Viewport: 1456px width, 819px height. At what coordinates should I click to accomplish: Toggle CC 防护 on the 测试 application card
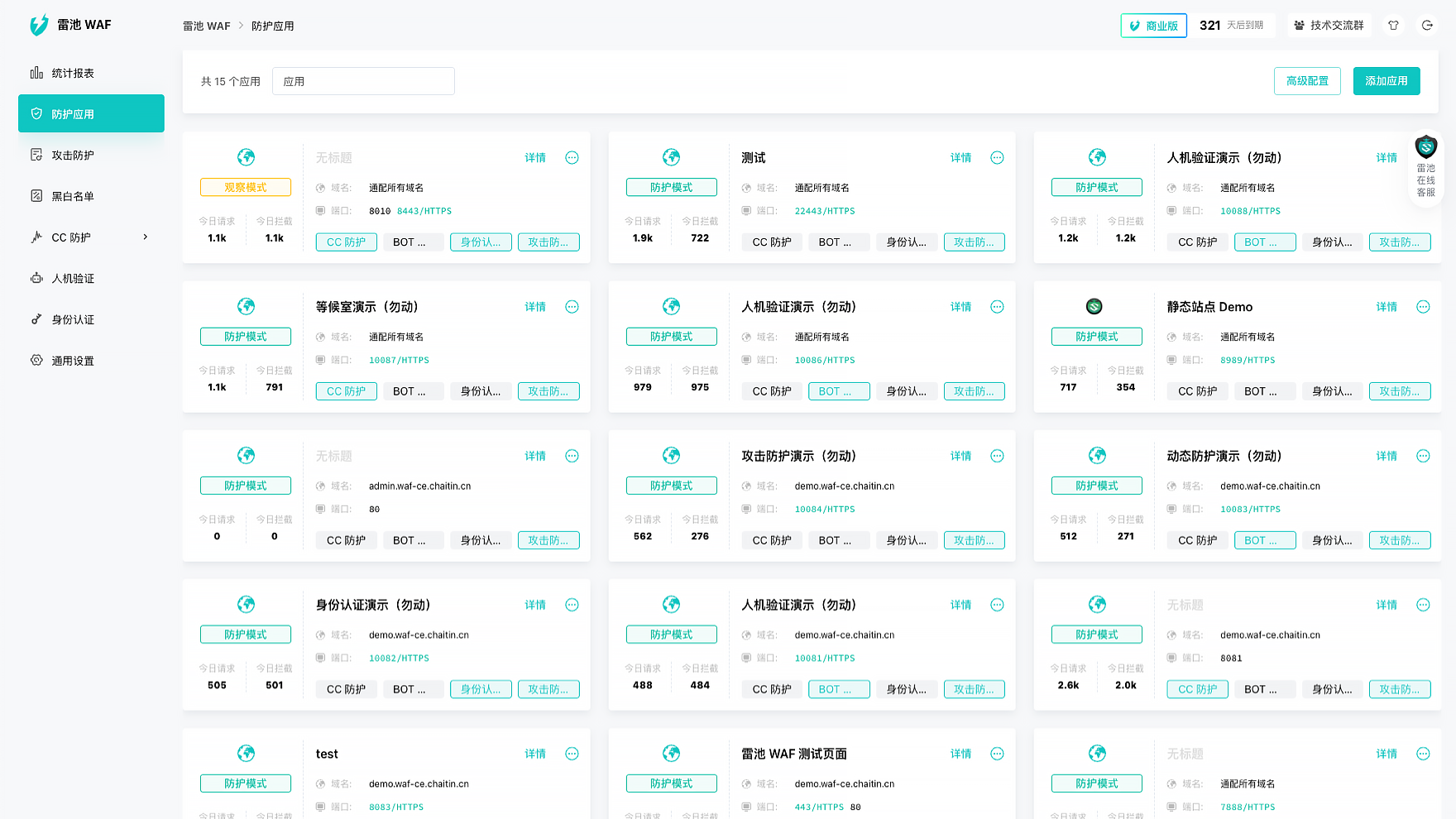[772, 242]
